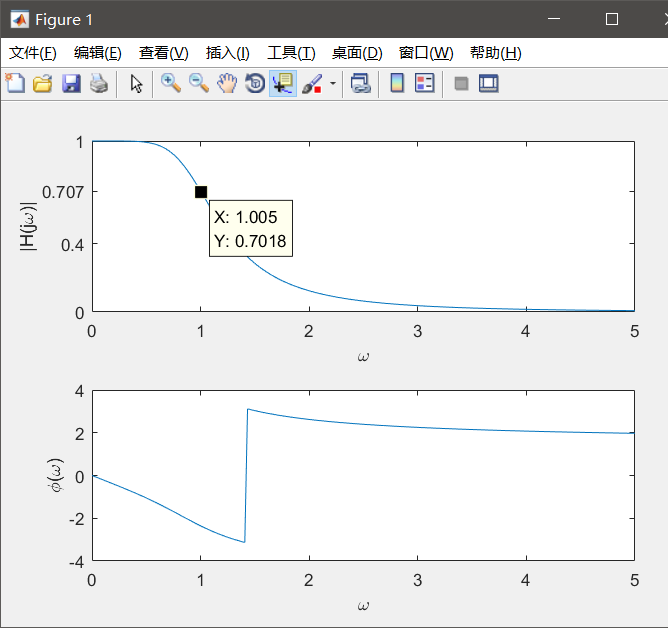Click the 0.707 tick label
The height and width of the screenshot is (628, 668).
click(63, 192)
